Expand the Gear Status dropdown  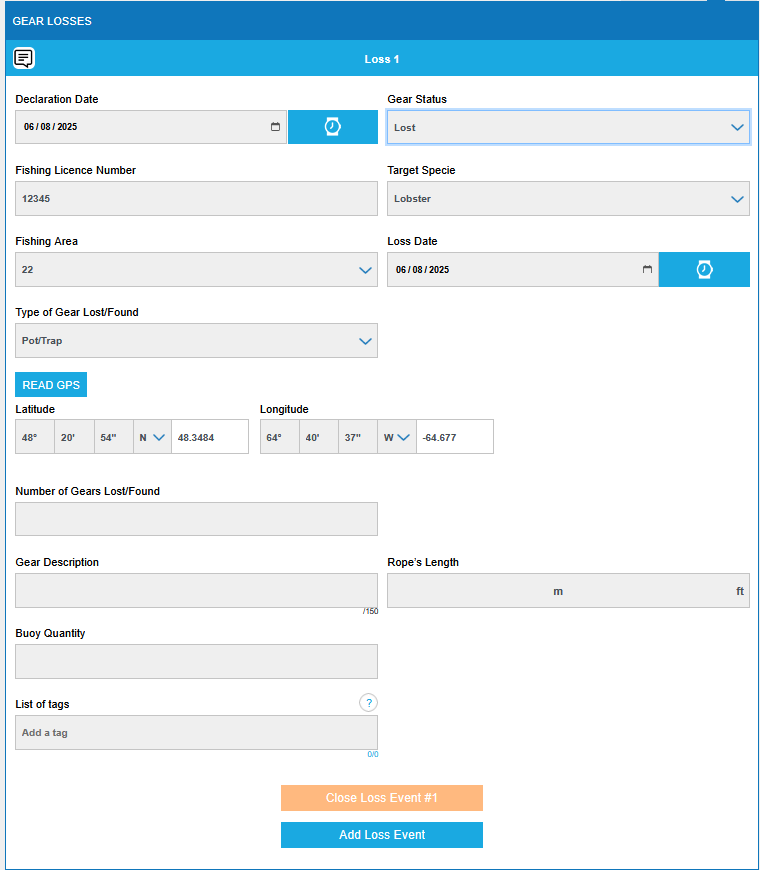click(x=568, y=127)
